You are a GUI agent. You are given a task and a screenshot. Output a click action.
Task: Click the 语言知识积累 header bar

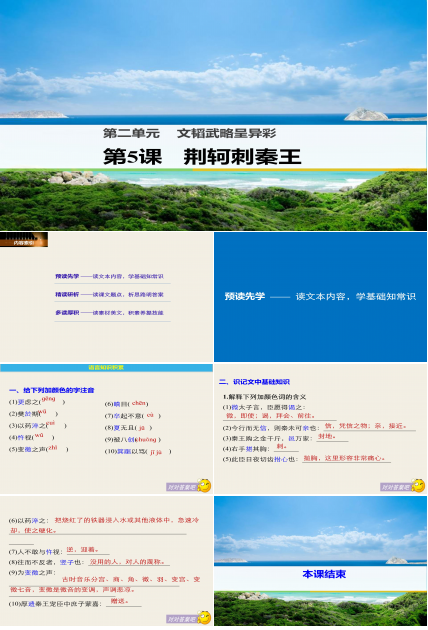(106, 368)
